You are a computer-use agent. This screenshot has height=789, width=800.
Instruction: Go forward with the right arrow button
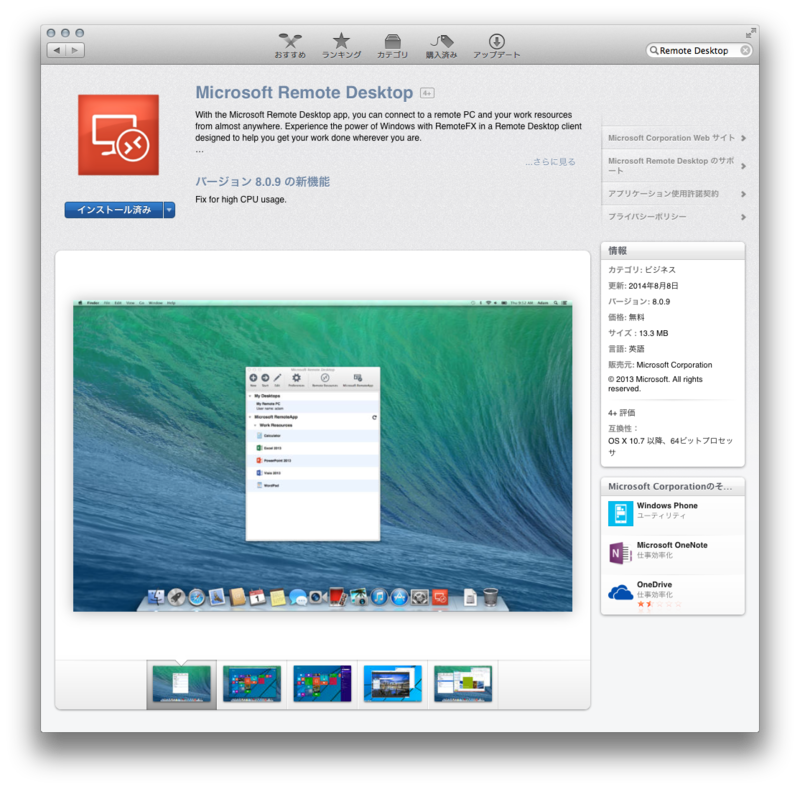tap(75, 50)
